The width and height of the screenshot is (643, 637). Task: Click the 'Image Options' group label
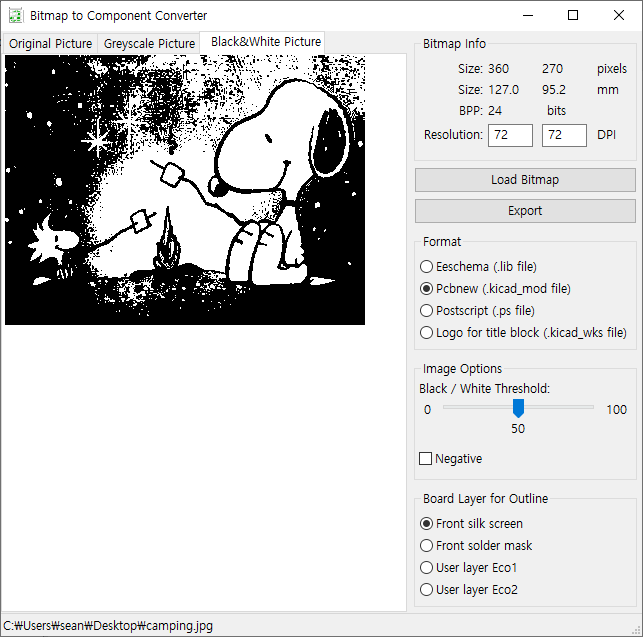point(462,369)
